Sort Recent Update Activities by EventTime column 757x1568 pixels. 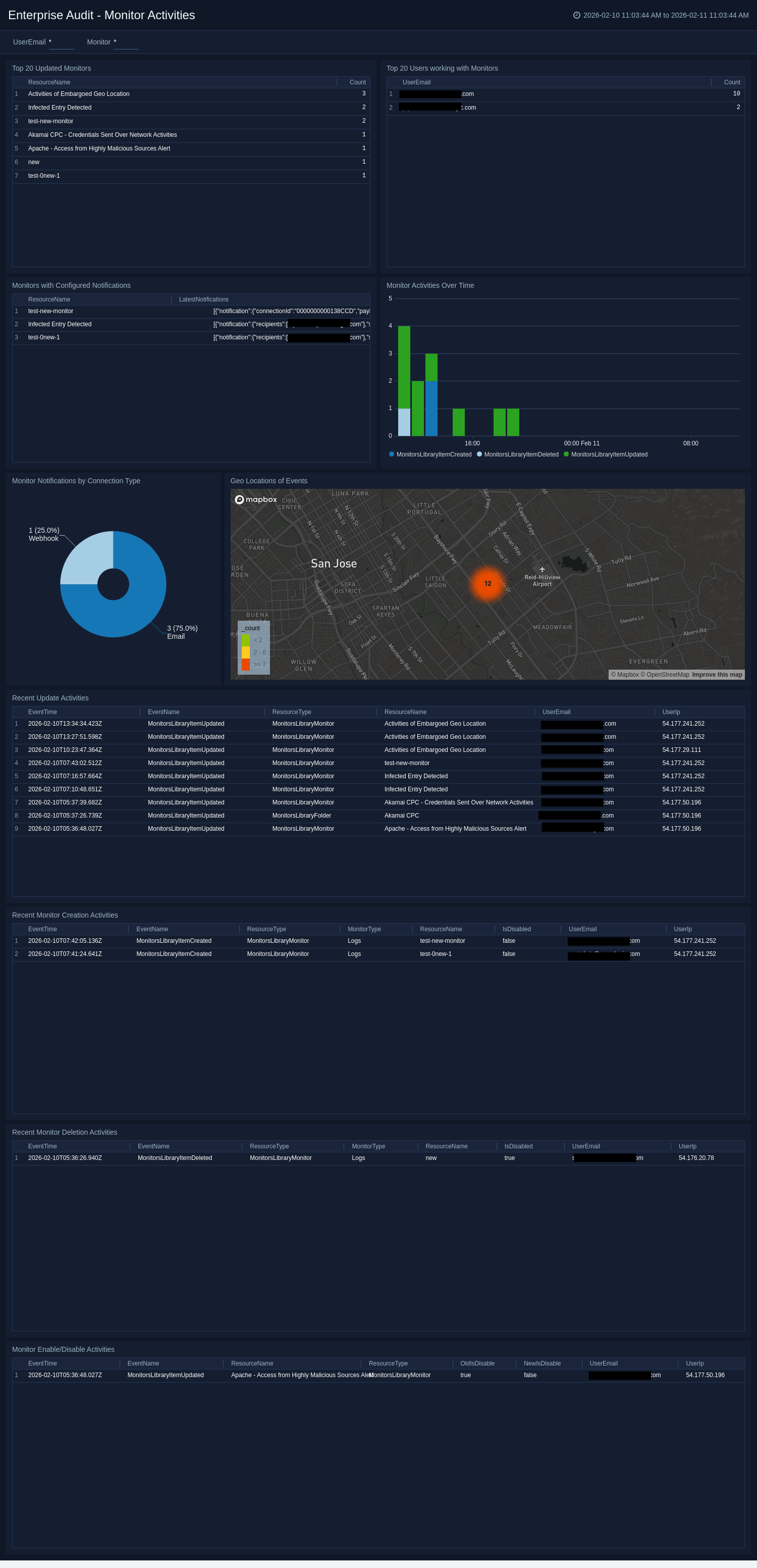(42, 712)
